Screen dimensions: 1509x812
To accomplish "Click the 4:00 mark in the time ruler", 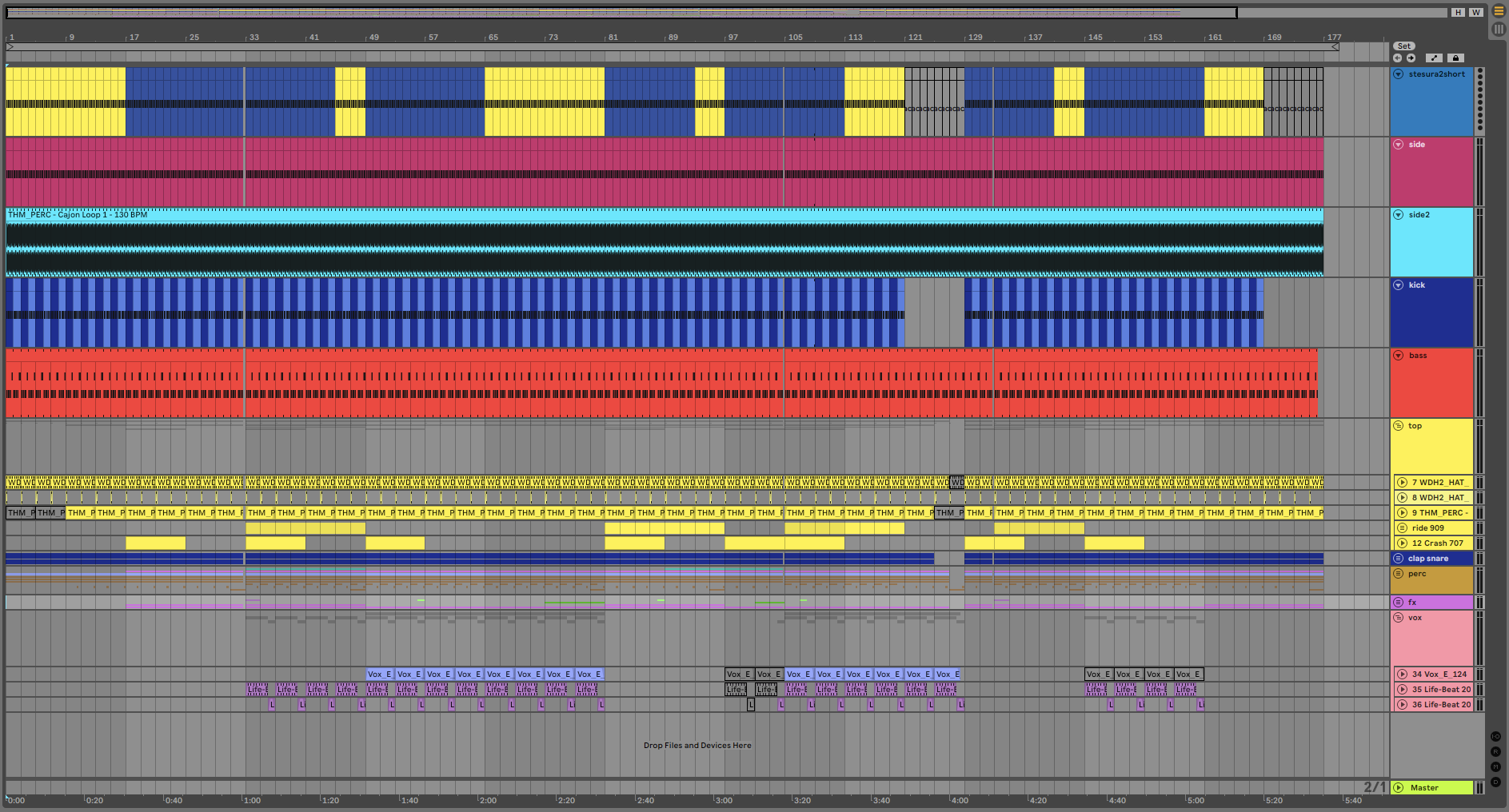I will pyautogui.click(x=960, y=800).
